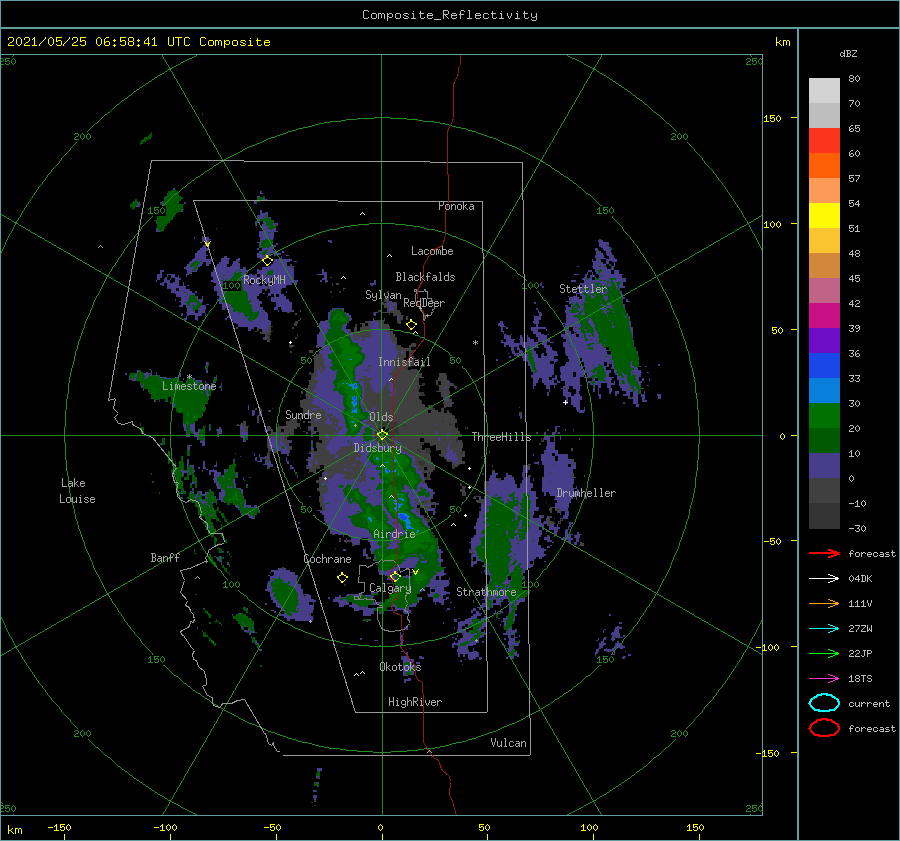Click the RedDeer label
The image size is (900, 841).
click(424, 303)
